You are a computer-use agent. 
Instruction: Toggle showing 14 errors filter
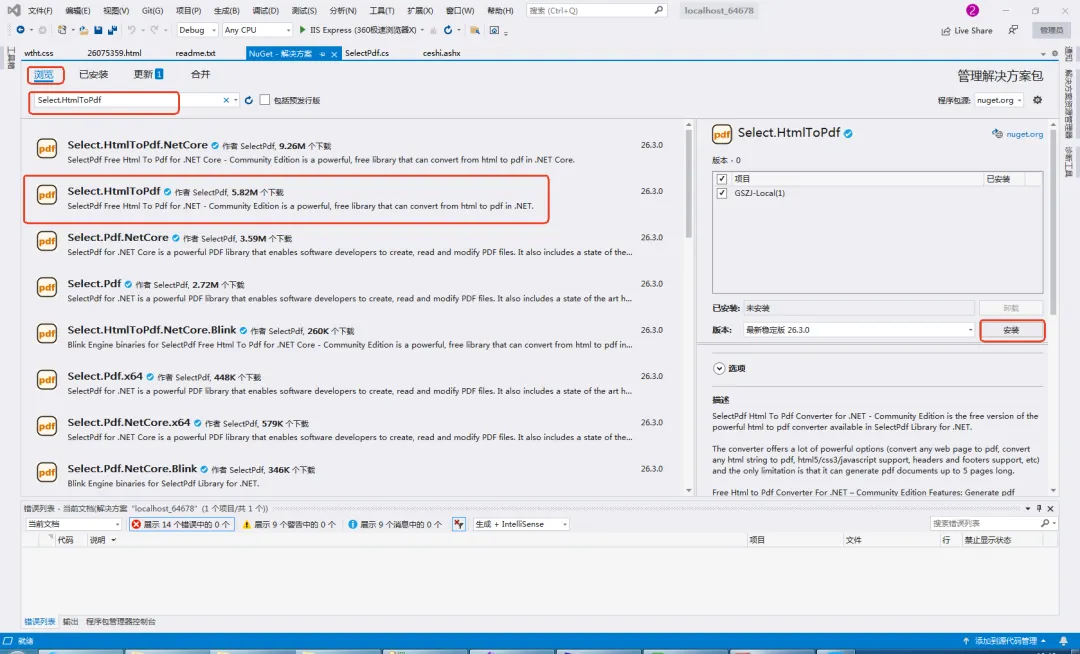coord(181,525)
